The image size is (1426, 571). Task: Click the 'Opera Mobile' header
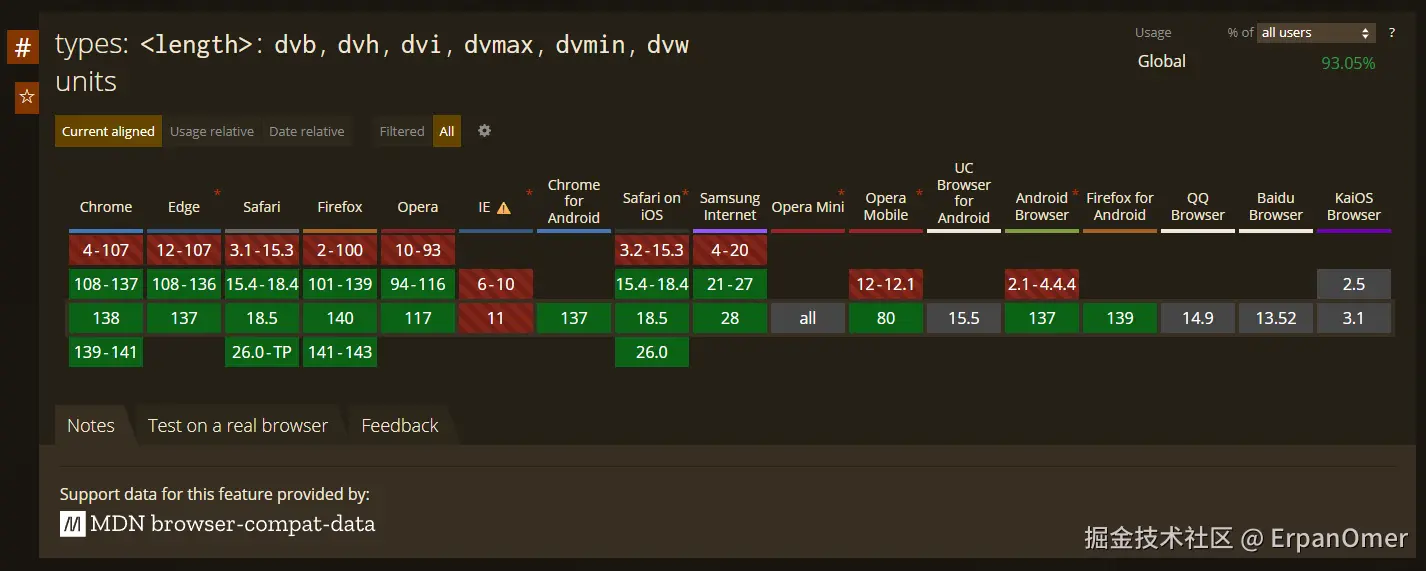[886, 206]
